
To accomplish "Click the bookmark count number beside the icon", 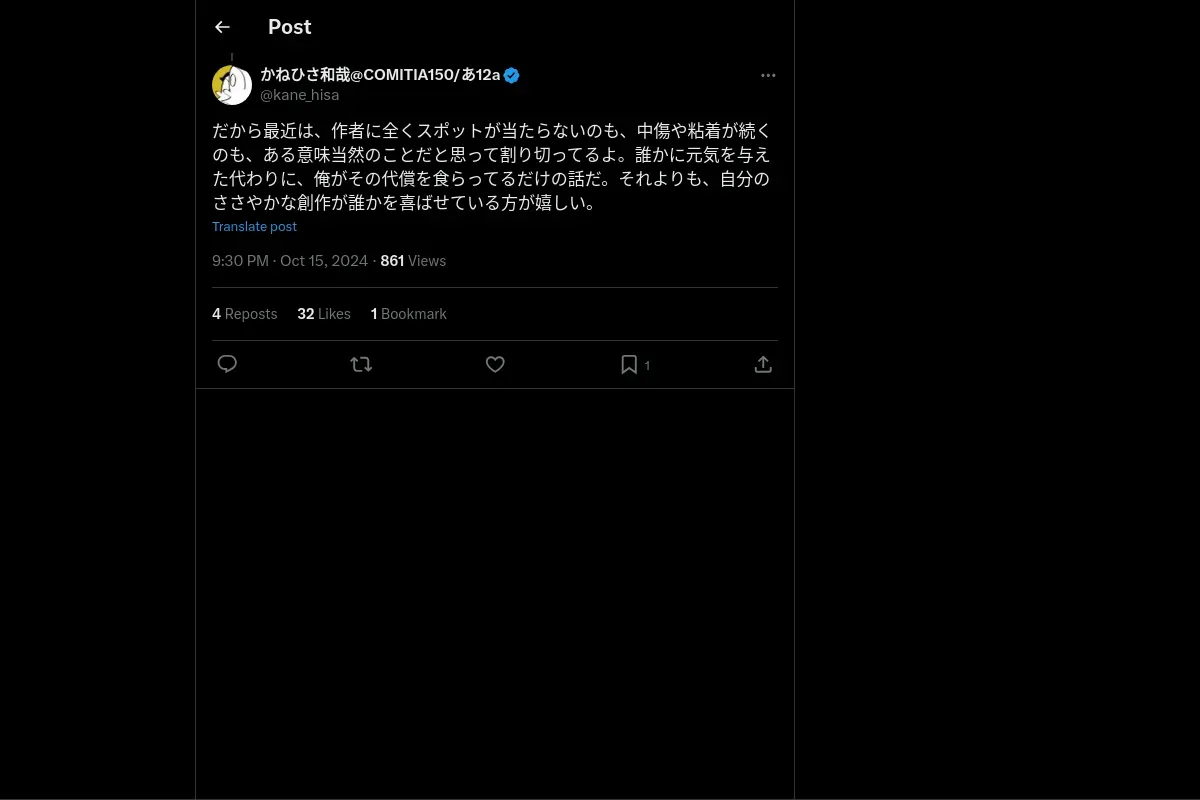I will pyautogui.click(x=647, y=366).
